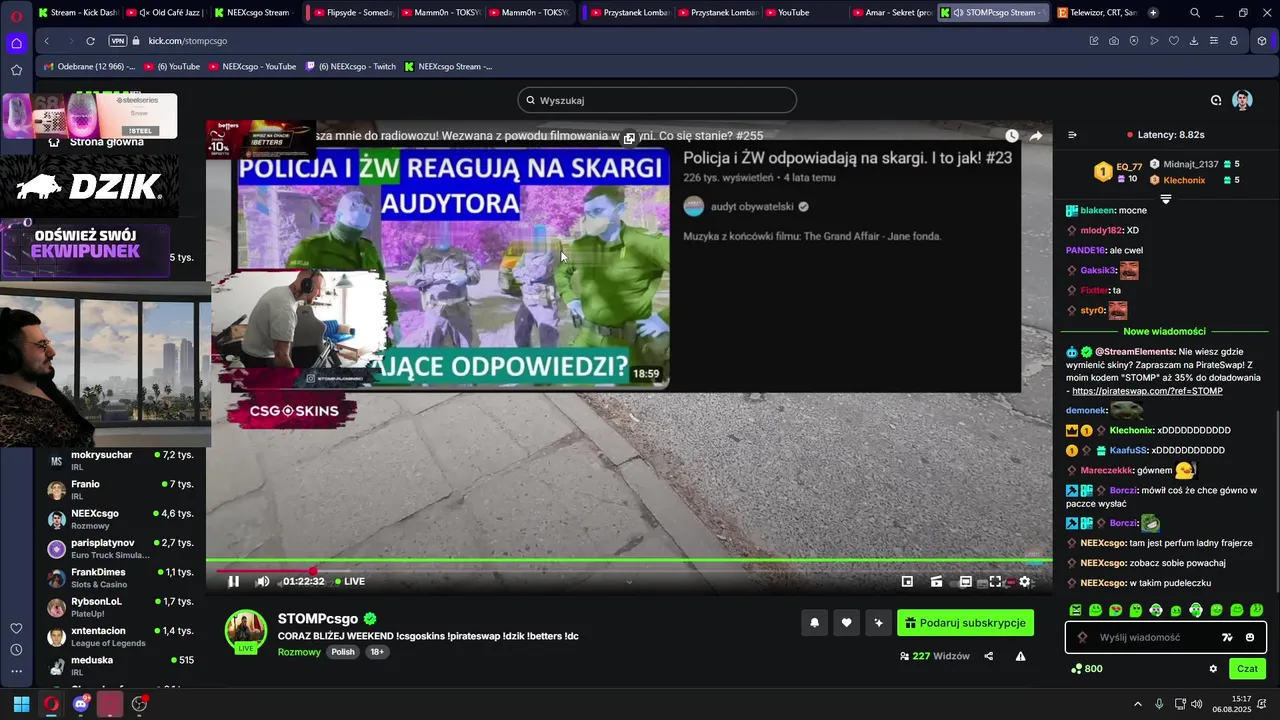The width and height of the screenshot is (1280, 720).
Task: Open the clip creation clapperboard icon
Action: pyautogui.click(x=936, y=581)
